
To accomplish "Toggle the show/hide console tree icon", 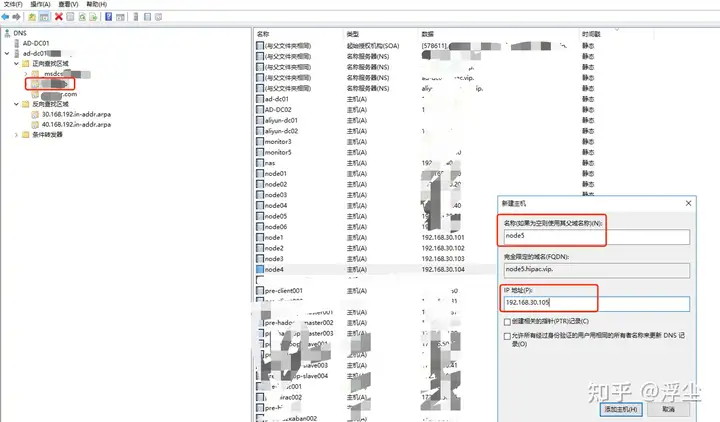I will pos(44,17).
